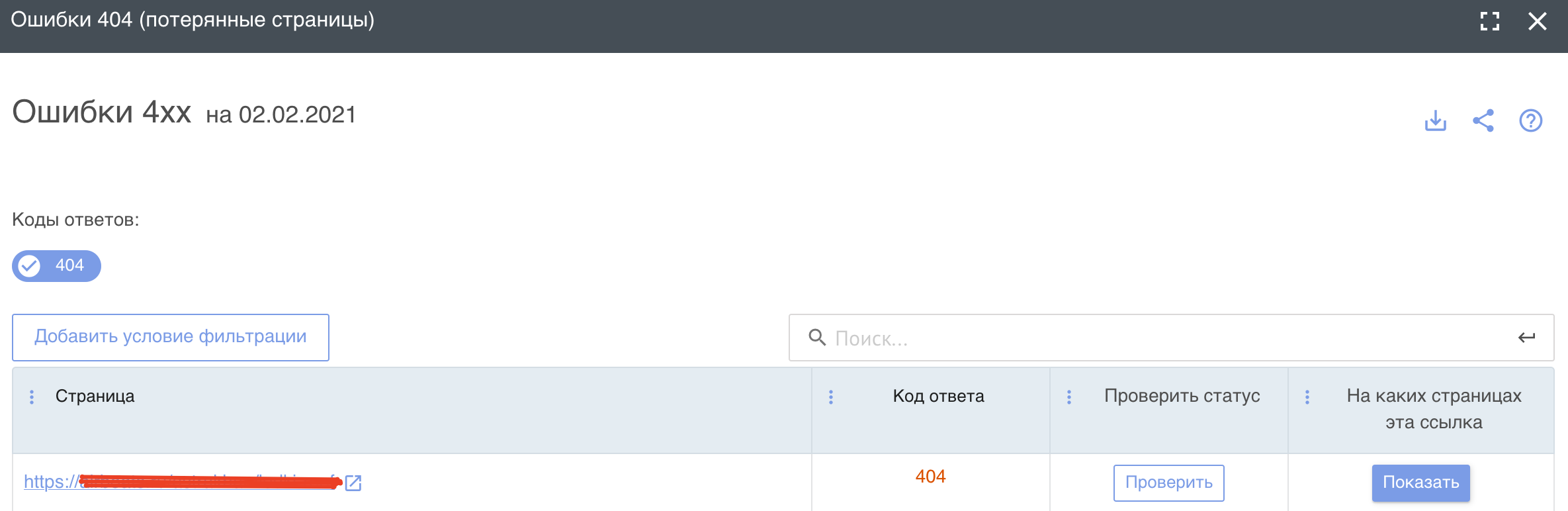
Task: Click the magnifier icon in search box
Action: click(x=817, y=338)
